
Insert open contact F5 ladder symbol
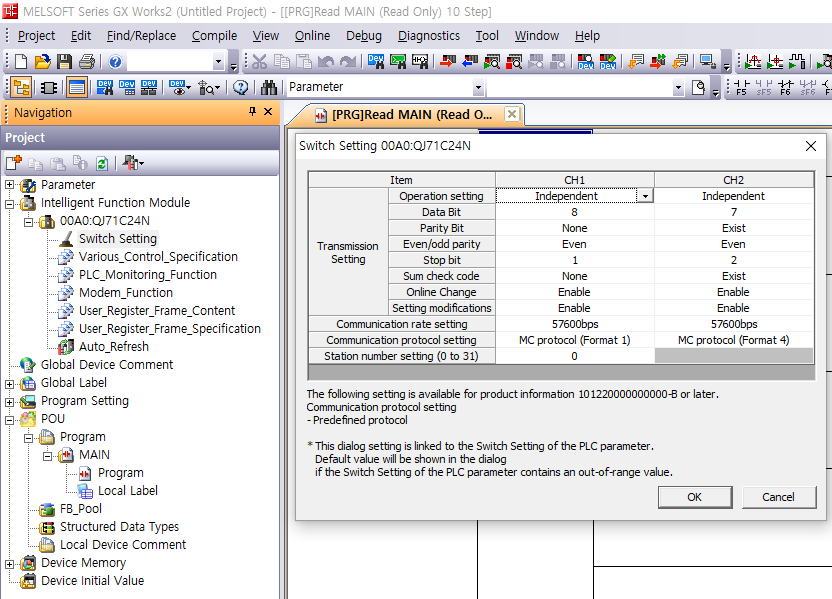741,87
